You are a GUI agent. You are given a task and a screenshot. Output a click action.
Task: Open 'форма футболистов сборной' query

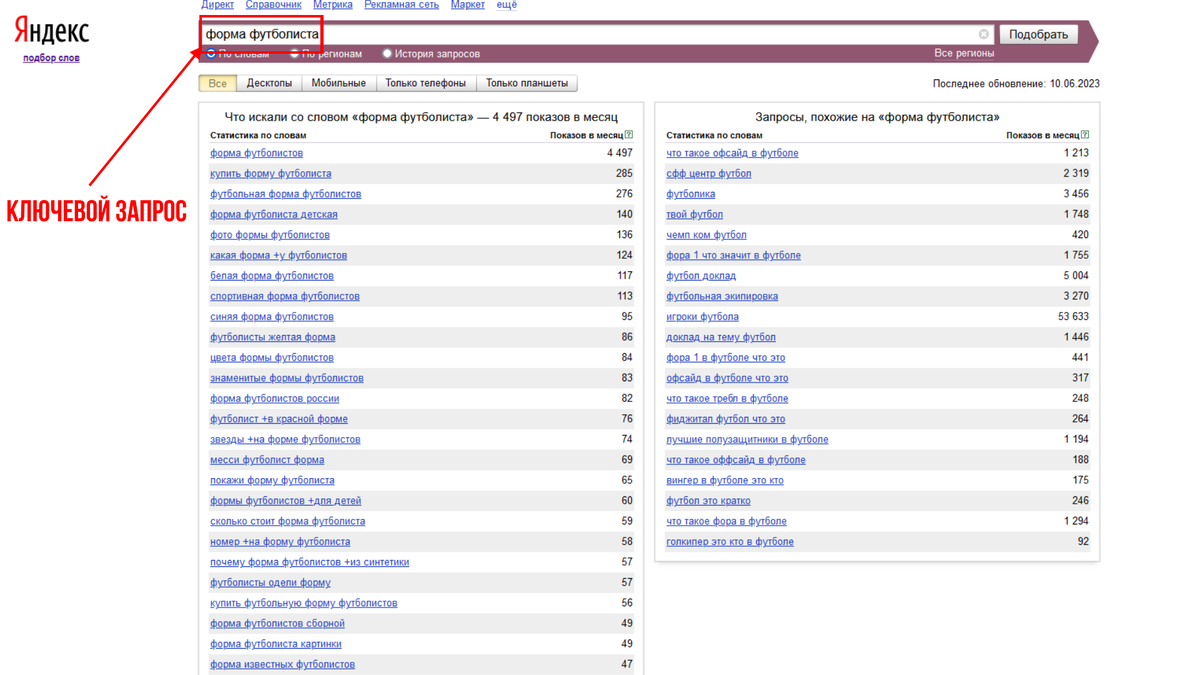coord(277,623)
